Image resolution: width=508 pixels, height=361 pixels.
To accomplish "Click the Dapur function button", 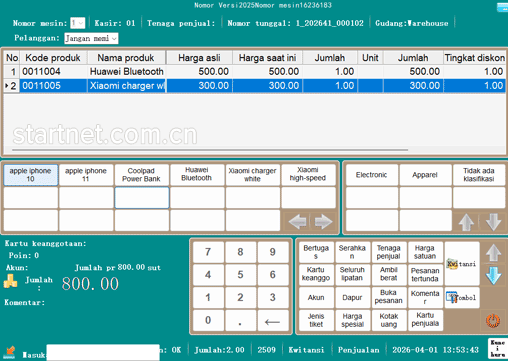I will [x=352, y=297].
